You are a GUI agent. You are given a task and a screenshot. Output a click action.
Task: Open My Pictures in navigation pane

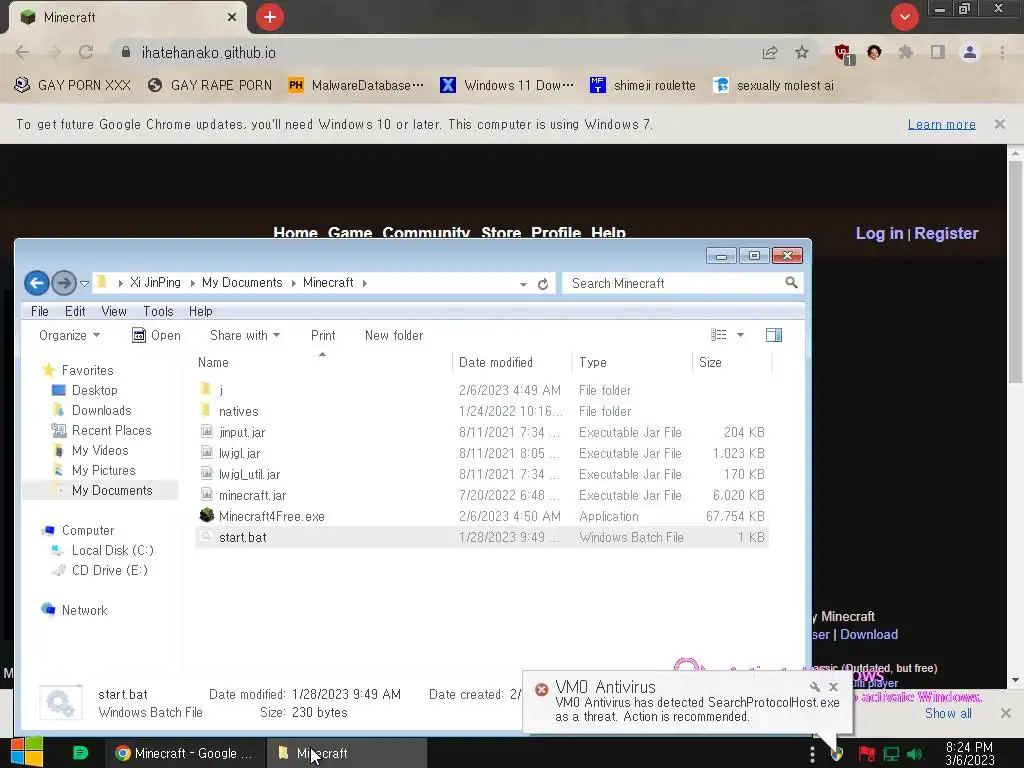104,470
